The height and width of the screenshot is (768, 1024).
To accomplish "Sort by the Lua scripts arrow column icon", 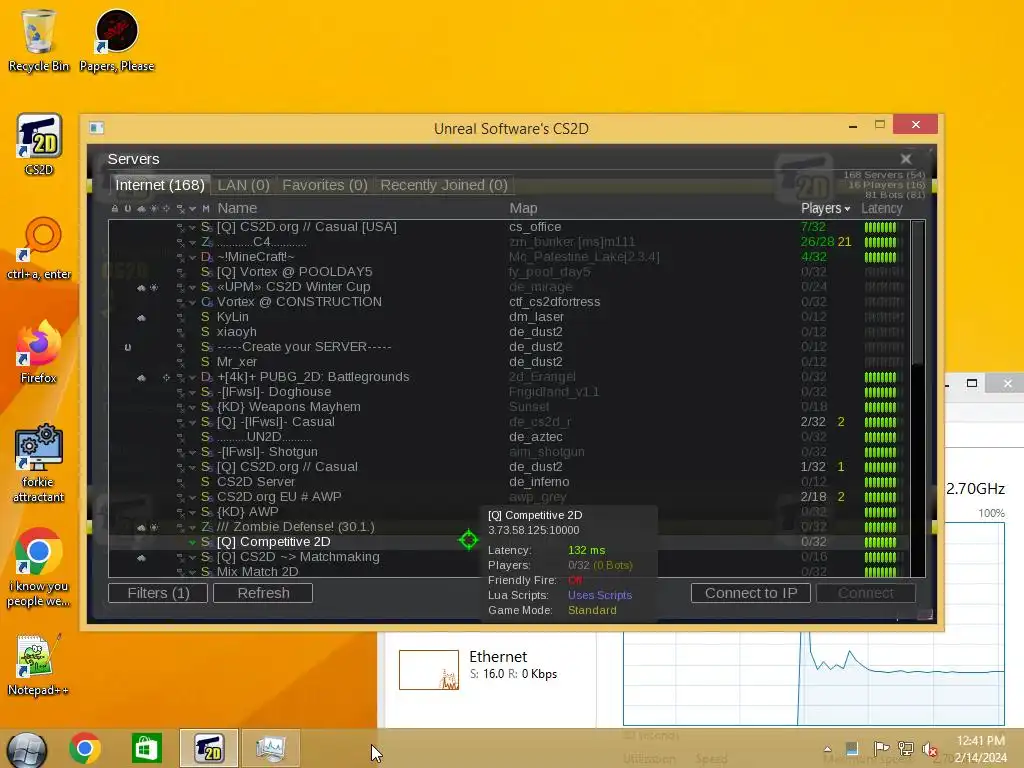I will tap(192, 209).
